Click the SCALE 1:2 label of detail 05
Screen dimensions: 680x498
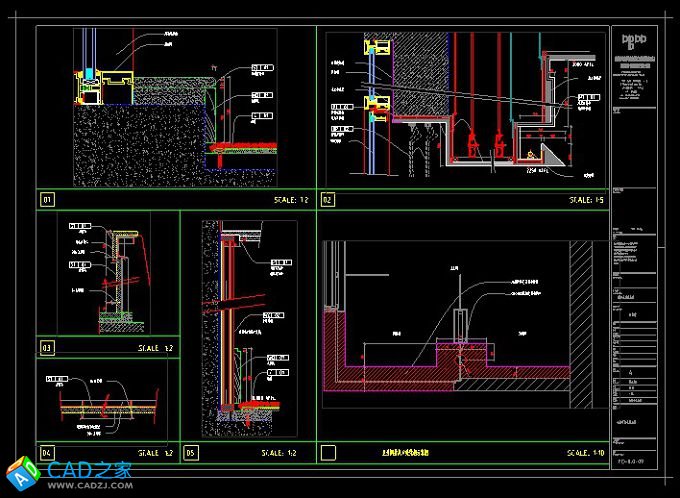pos(278,453)
